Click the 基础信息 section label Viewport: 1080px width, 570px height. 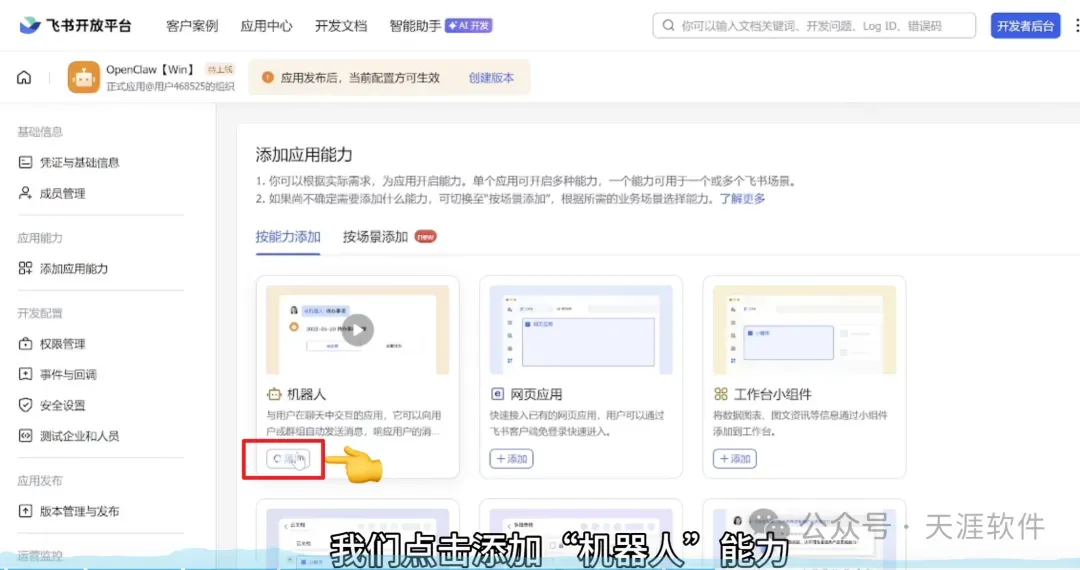(x=40, y=131)
